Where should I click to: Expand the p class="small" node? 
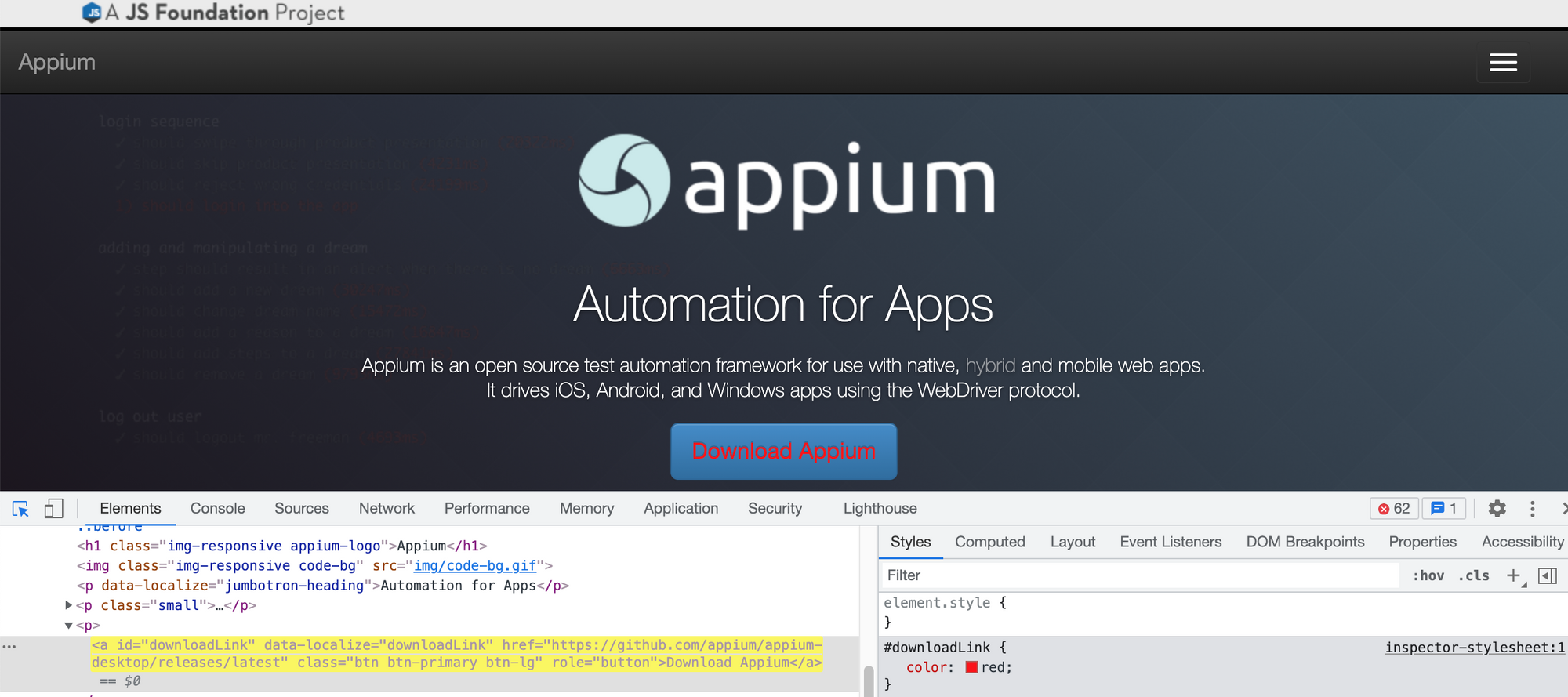[x=68, y=605]
